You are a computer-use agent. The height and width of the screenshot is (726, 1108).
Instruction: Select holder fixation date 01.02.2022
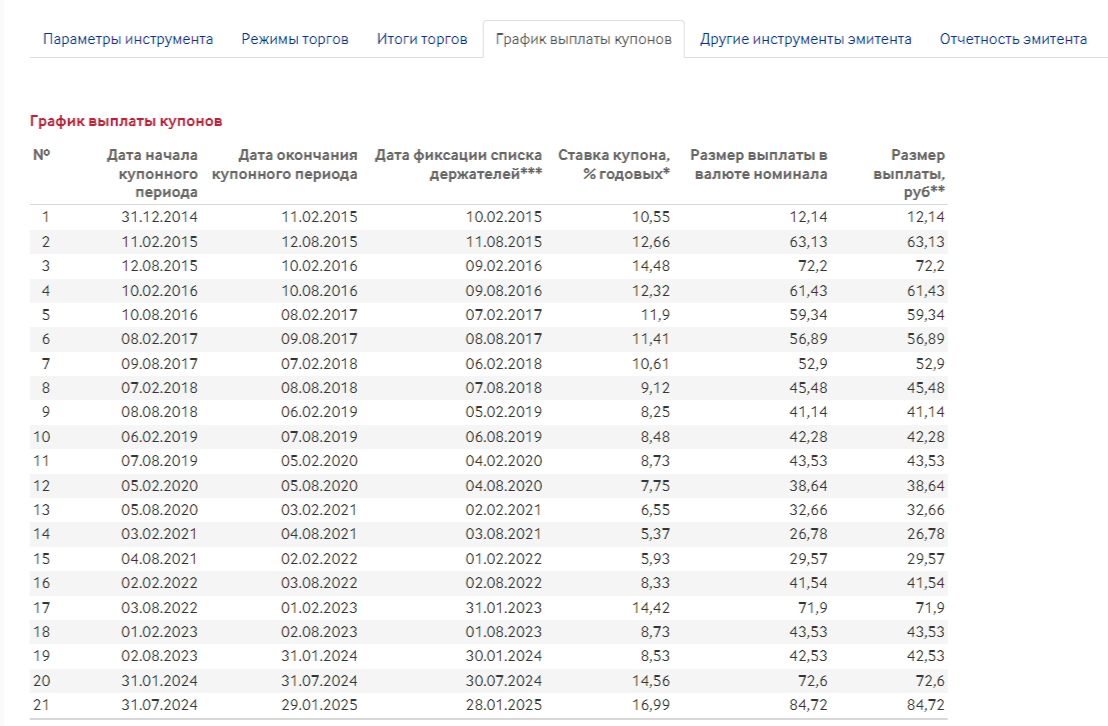(503, 558)
